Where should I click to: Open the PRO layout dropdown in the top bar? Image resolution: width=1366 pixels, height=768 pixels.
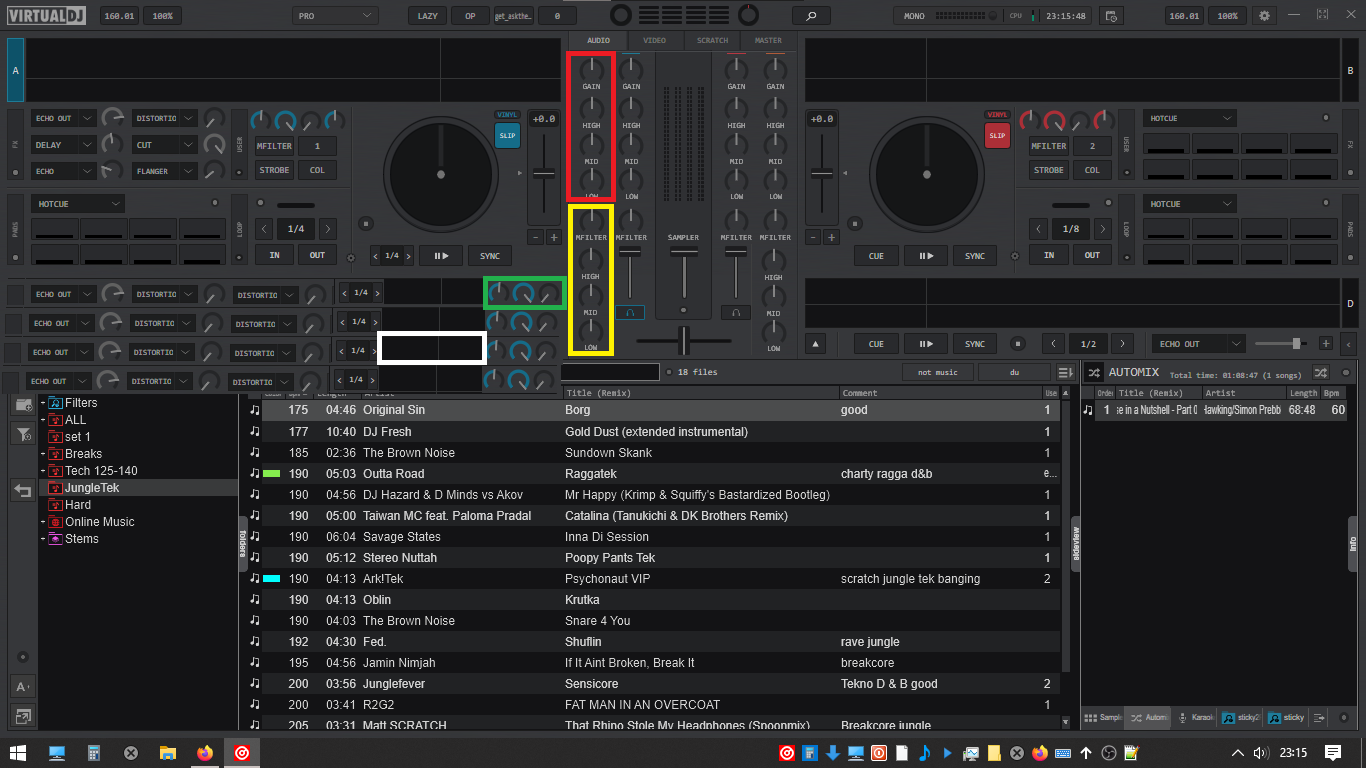336,16
